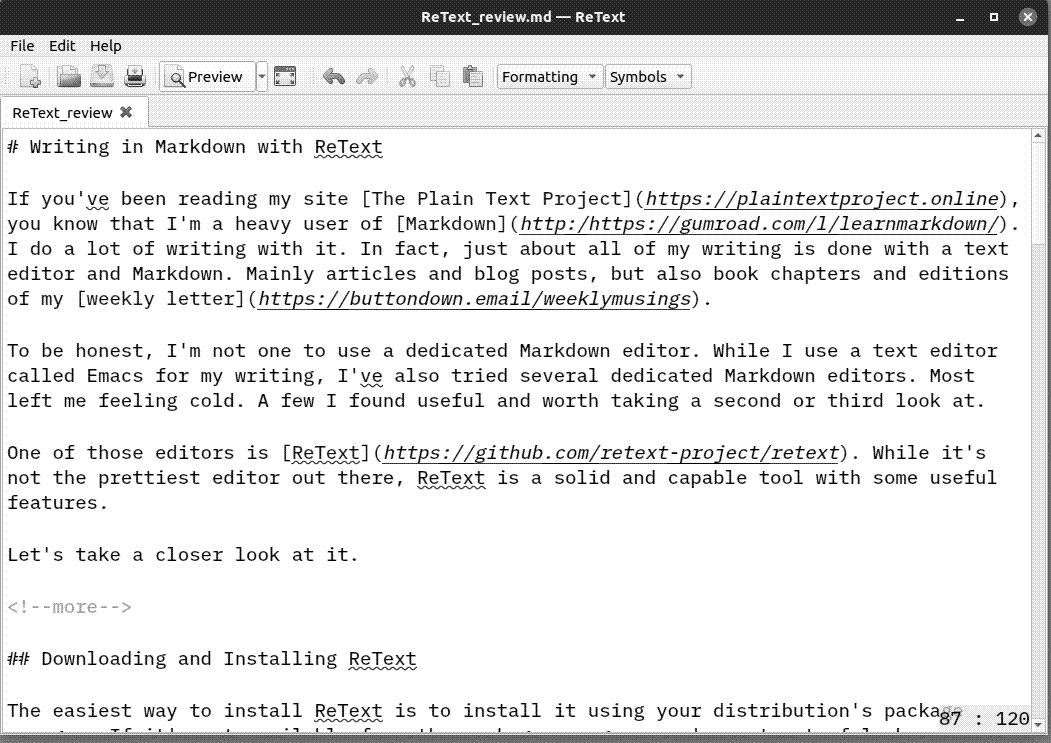The image size is (1051, 743).
Task: Create a new document with toolbar icon
Action: pyautogui.click(x=29, y=77)
